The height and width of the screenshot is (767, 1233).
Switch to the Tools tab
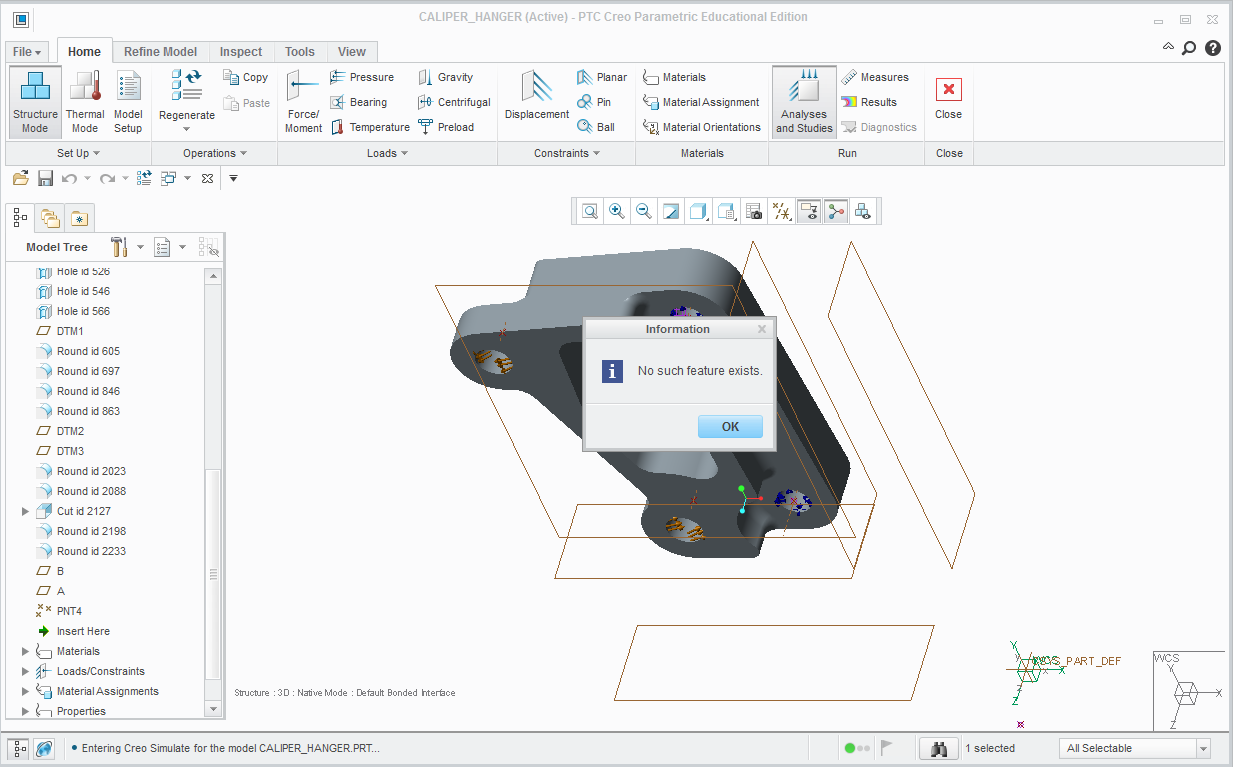300,52
